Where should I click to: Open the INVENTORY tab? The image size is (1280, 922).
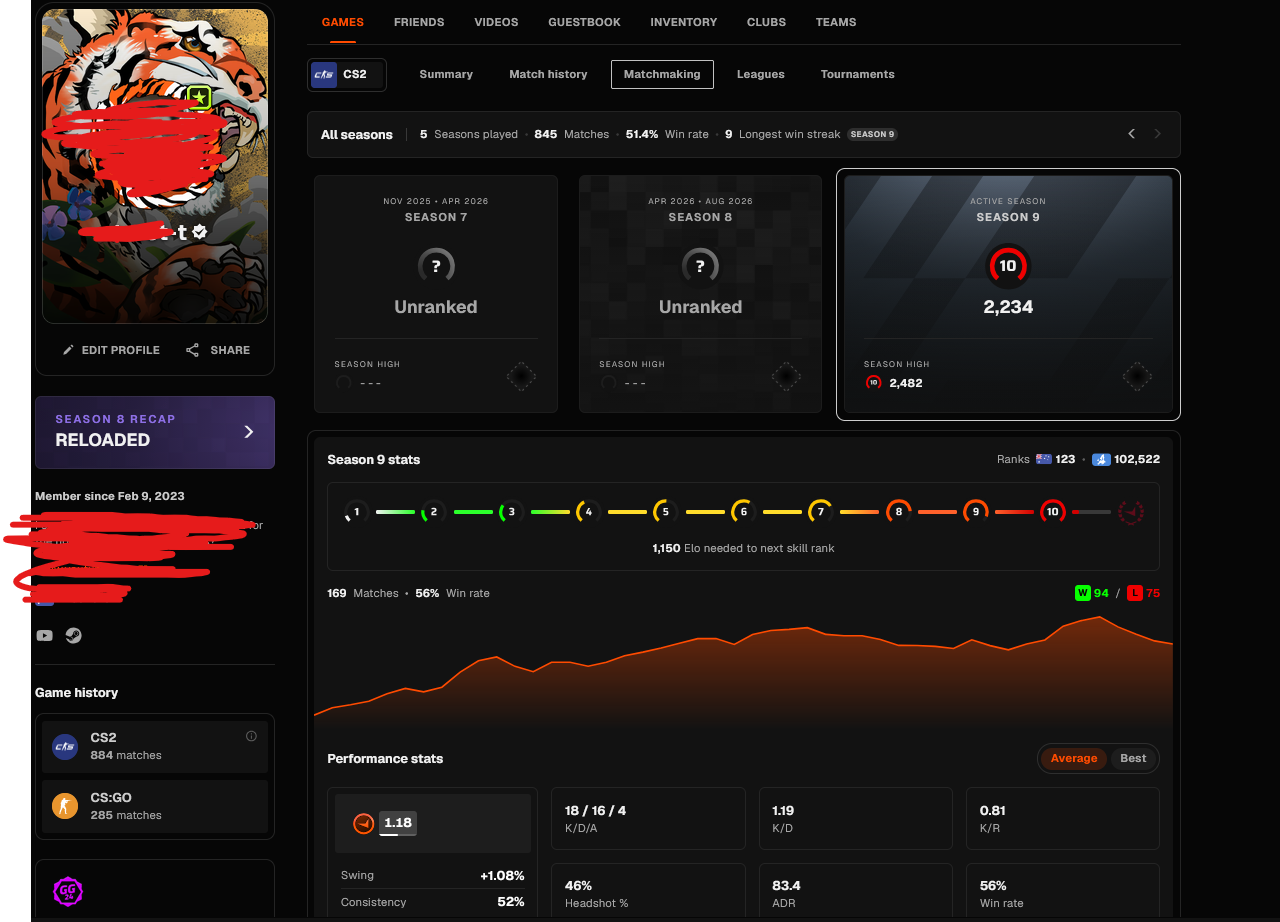(x=684, y=22)
